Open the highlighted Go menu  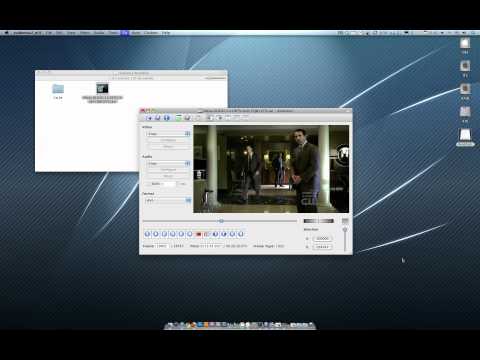point(124,33)
